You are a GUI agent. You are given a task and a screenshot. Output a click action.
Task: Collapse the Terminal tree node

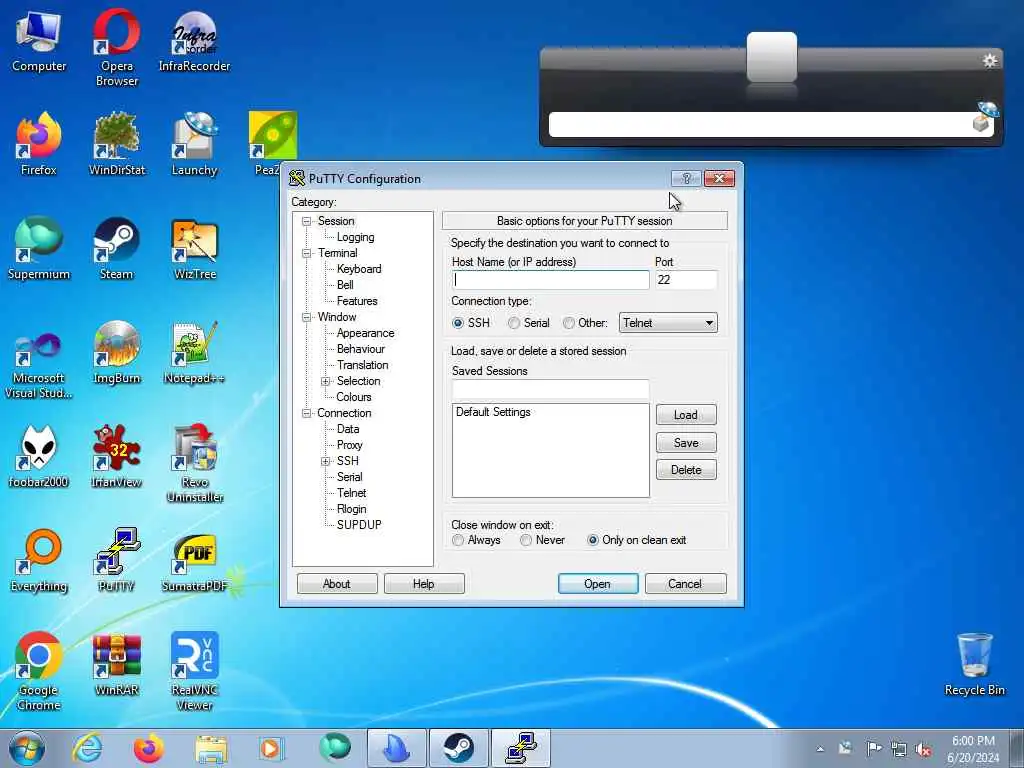pyautogui.click(x=306, y=253)
